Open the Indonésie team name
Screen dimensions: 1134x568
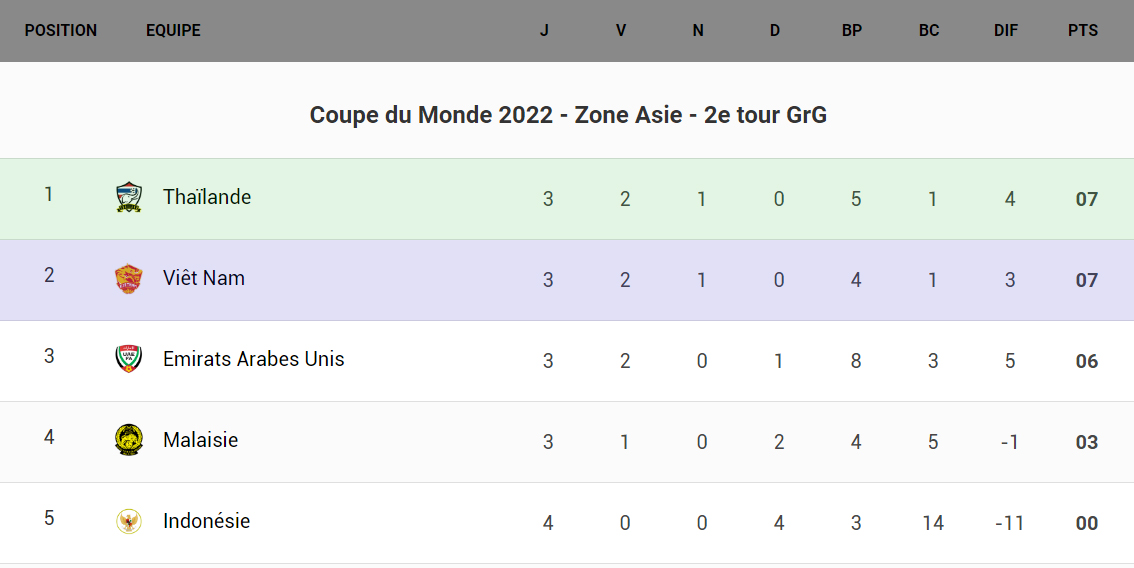click(x=207, y=521)
